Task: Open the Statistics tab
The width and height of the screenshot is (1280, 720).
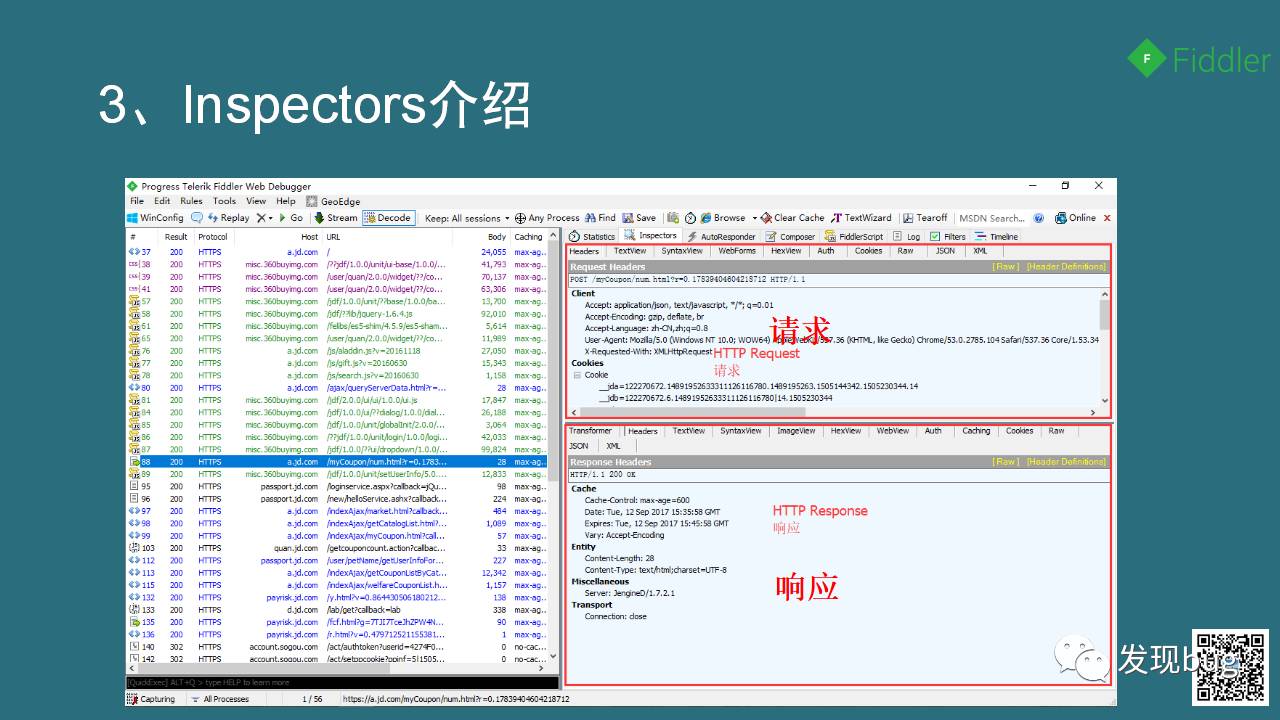Action: (x=592, y=237)
